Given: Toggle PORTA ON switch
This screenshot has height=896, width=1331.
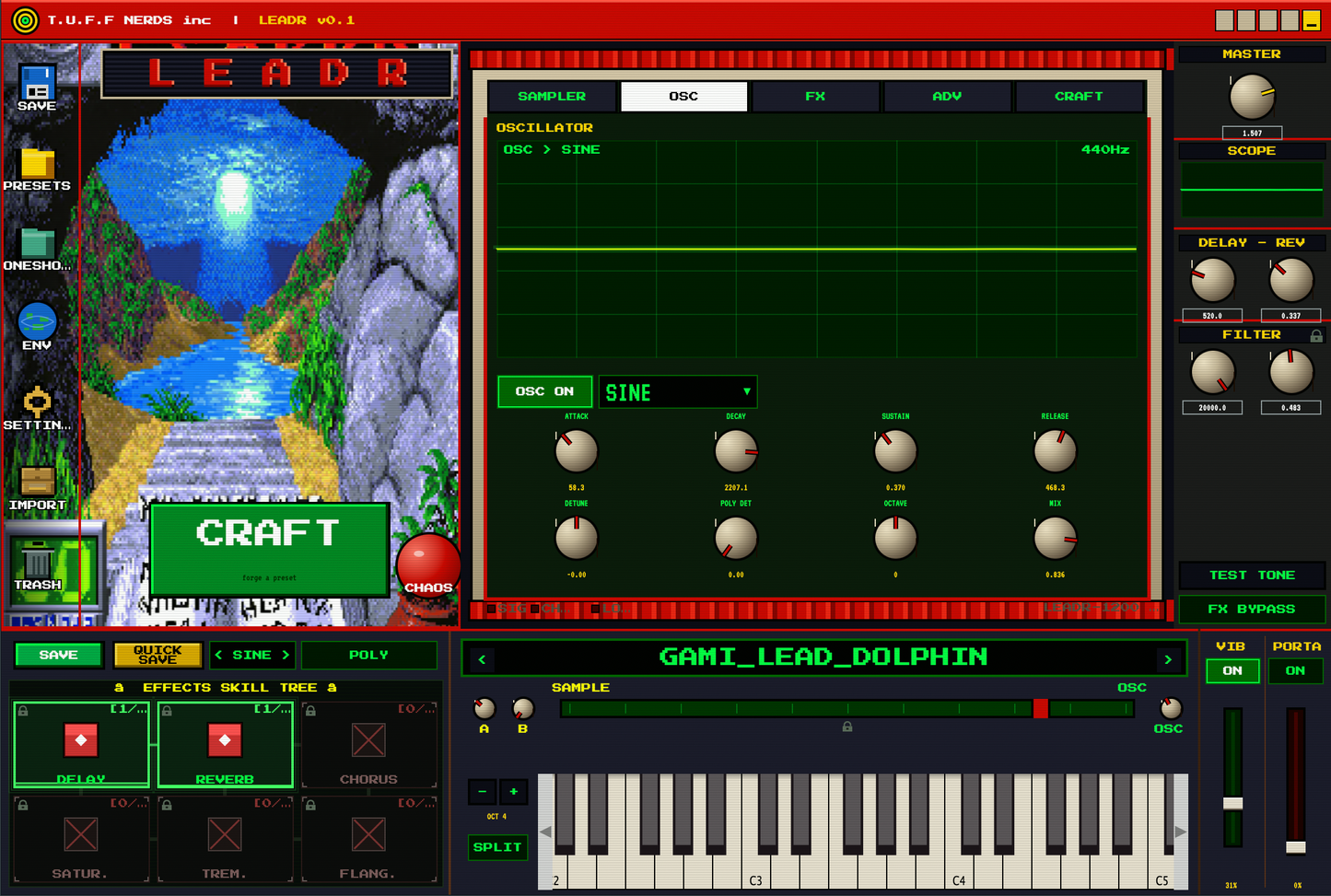Looking at the screenshot, I should point(1295,671).
